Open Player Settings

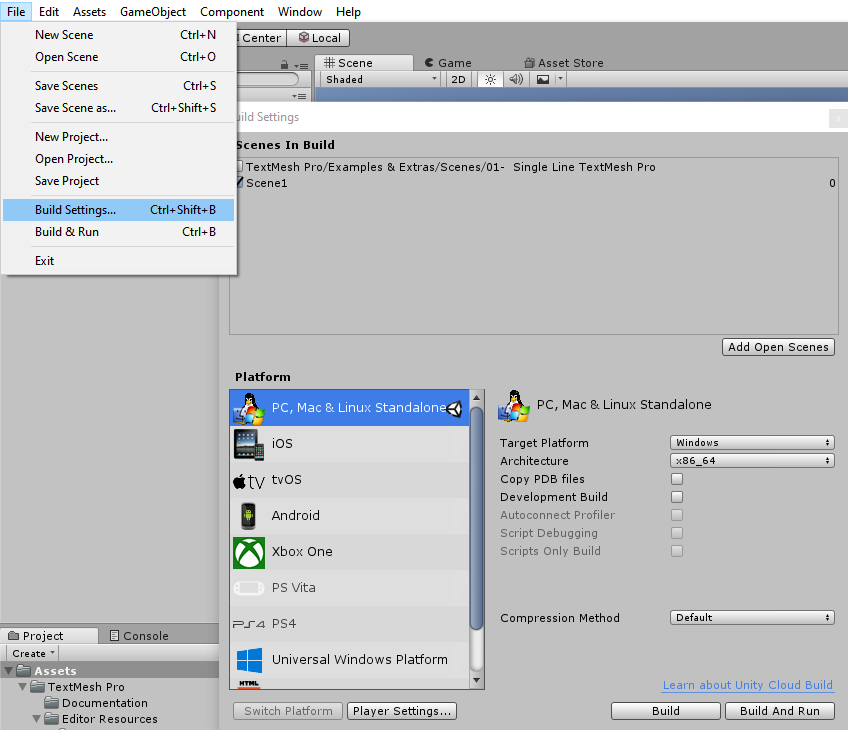(402, 711)
